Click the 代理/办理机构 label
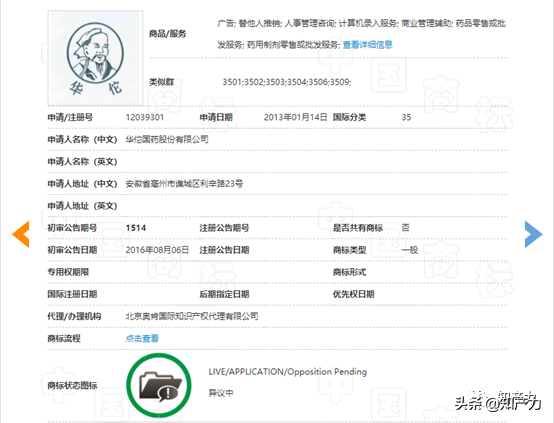The image size is (554, 423). [x=74, y=316]
